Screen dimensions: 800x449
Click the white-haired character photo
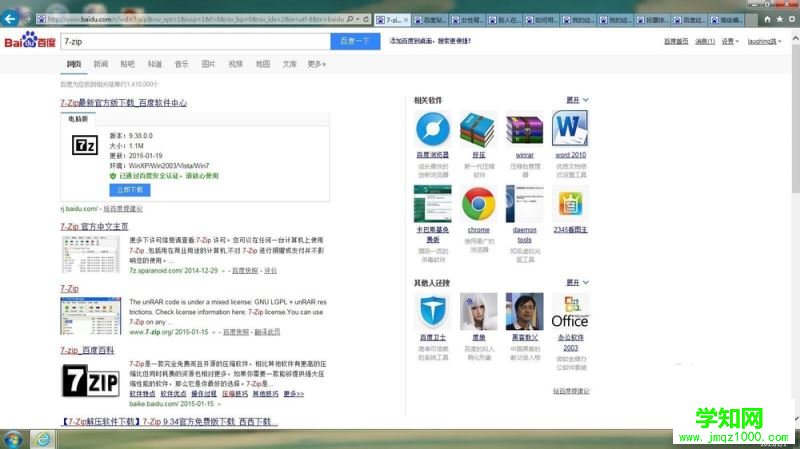[x=478, y=311]
